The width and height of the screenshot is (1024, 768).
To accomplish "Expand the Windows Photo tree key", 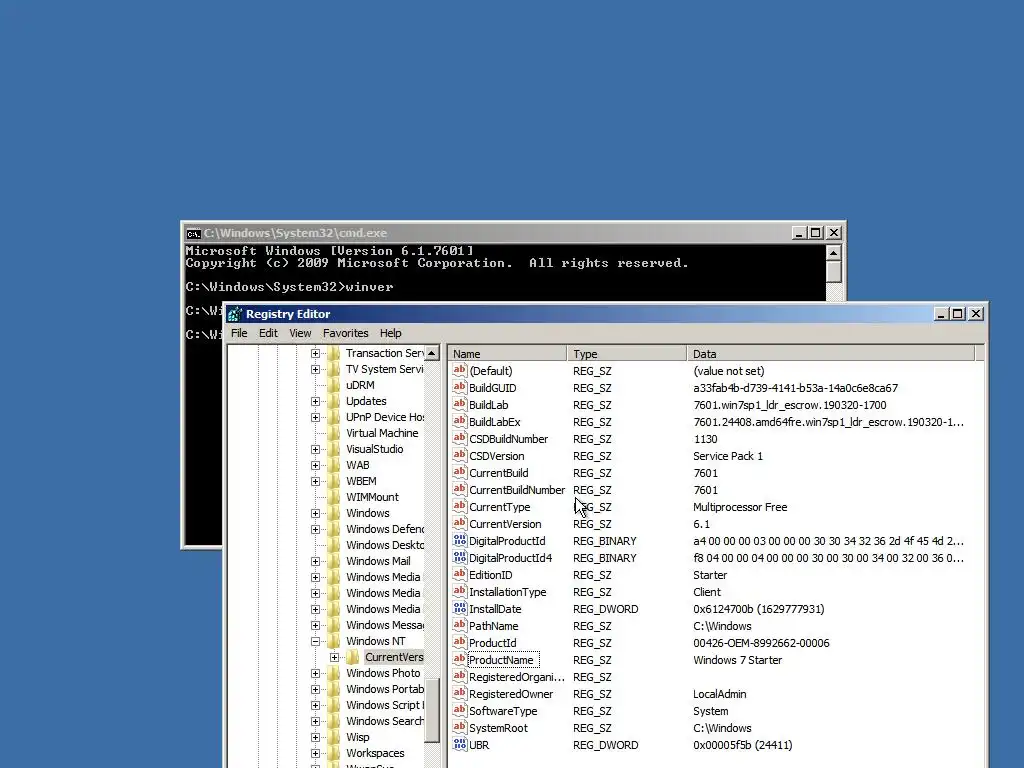I will click(315, 673).
